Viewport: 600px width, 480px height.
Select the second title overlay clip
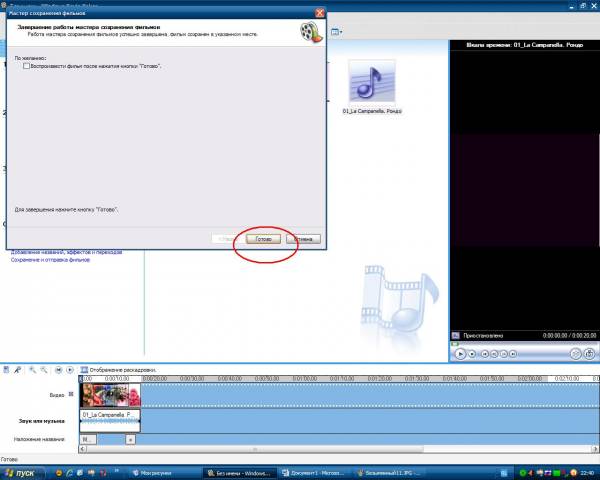[x=130, y=439]
